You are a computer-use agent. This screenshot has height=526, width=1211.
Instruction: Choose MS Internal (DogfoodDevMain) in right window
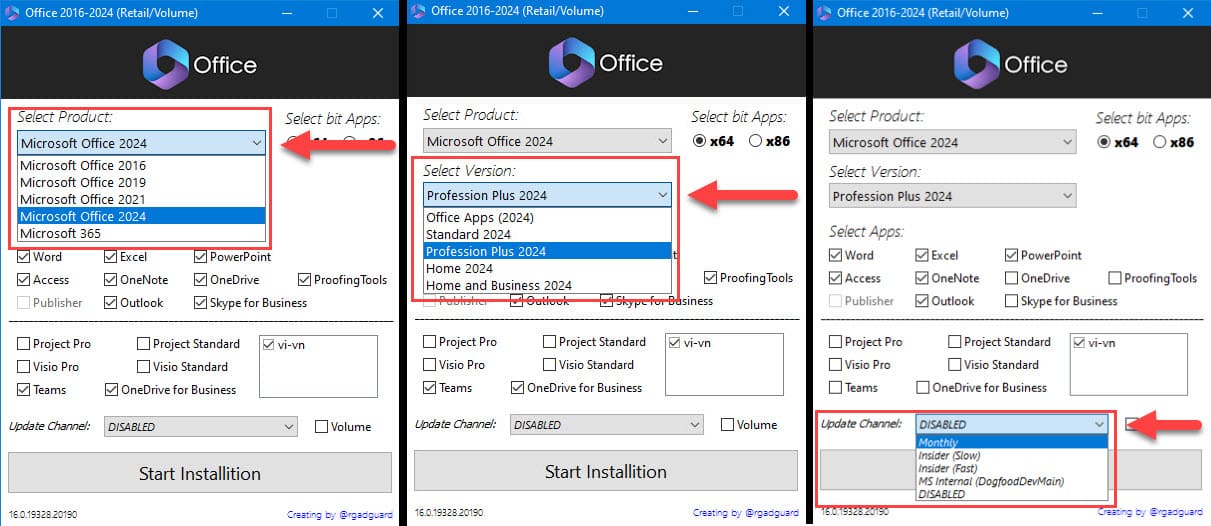[1012, 482]
